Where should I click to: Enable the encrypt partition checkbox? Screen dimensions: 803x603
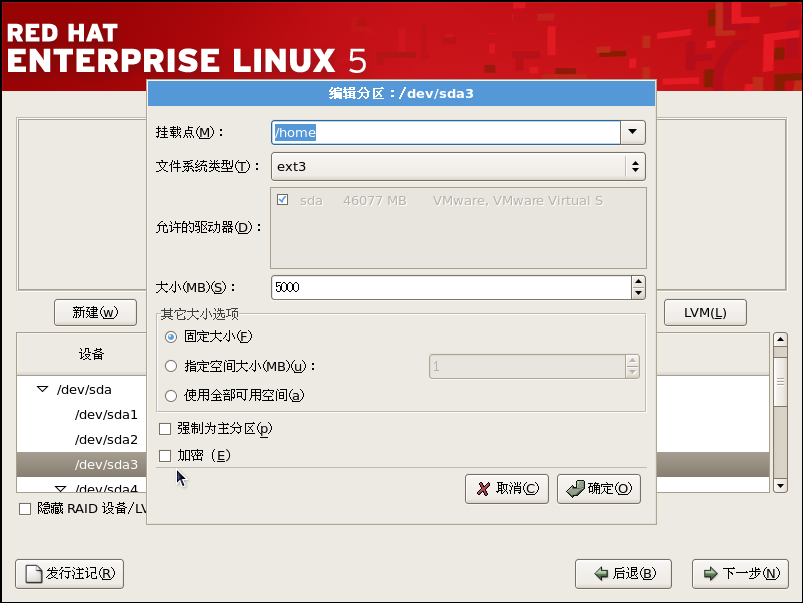[165, 456]
